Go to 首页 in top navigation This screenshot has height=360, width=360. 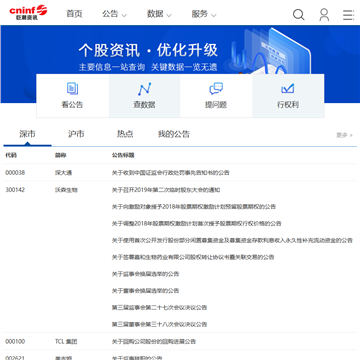74,14
